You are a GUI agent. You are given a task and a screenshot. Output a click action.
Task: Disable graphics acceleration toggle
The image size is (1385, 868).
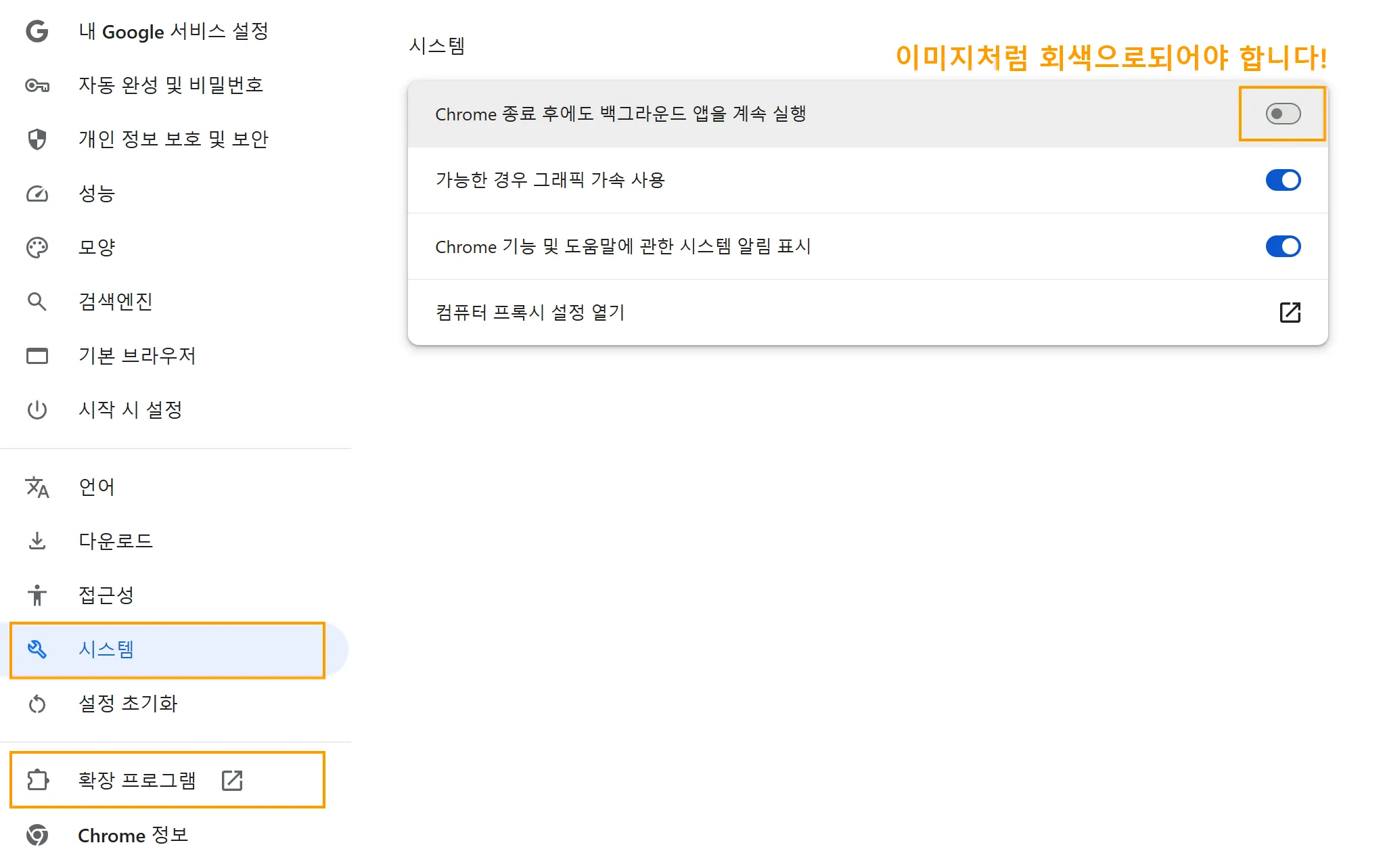pos(1283,180)
